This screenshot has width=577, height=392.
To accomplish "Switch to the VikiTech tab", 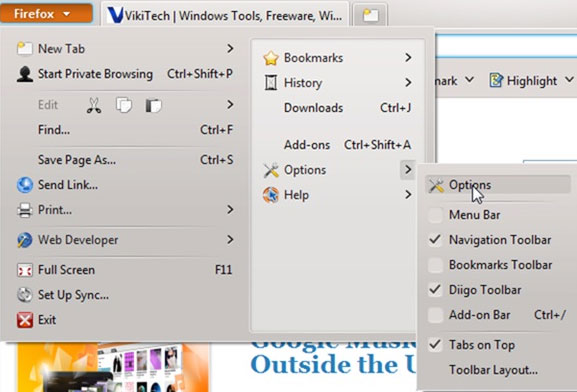I will click(x=224, y=15).
